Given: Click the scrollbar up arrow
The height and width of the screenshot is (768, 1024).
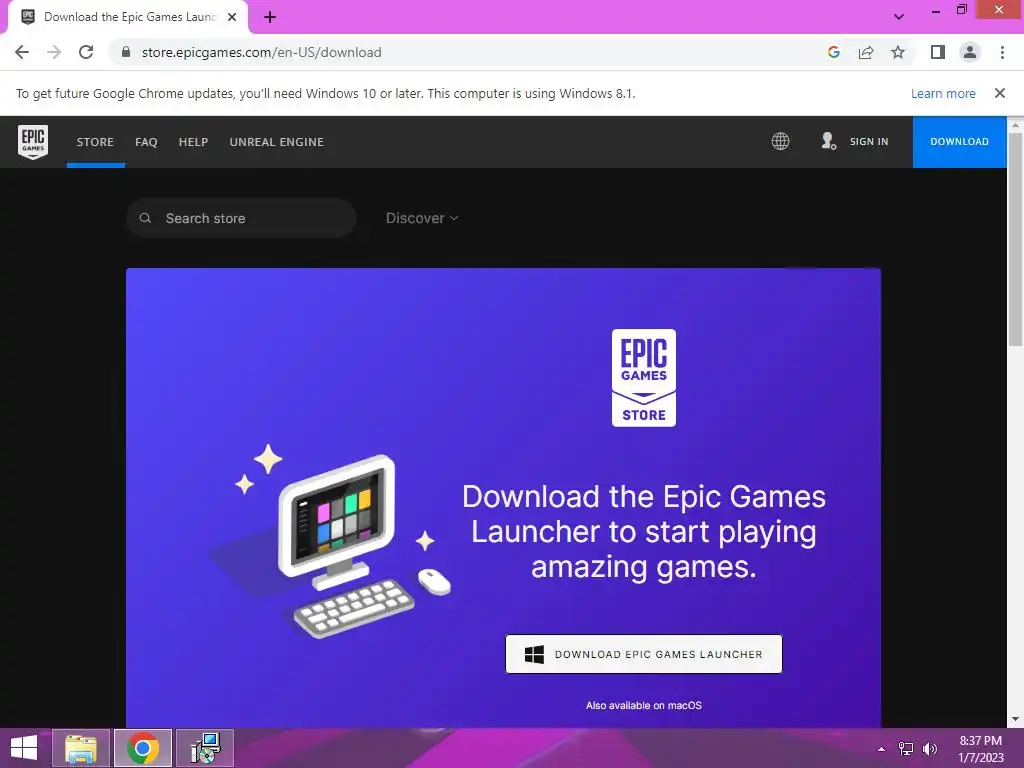Looking at the screenshot, I should pos(1016,124).
